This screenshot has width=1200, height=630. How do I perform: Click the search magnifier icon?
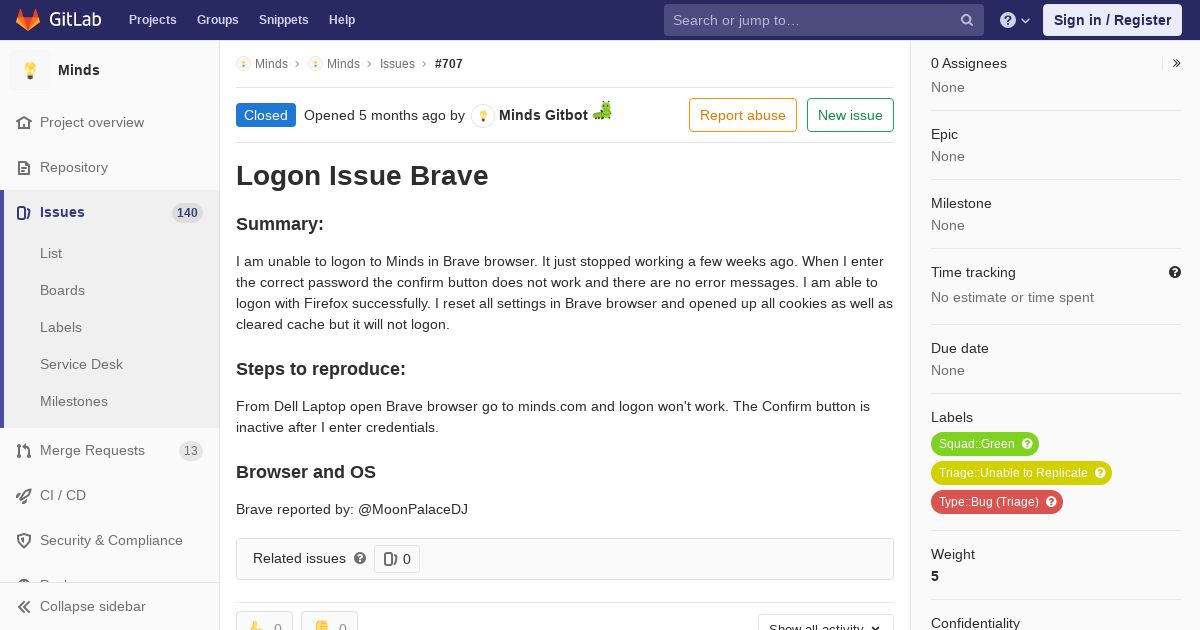click(967, 20)
